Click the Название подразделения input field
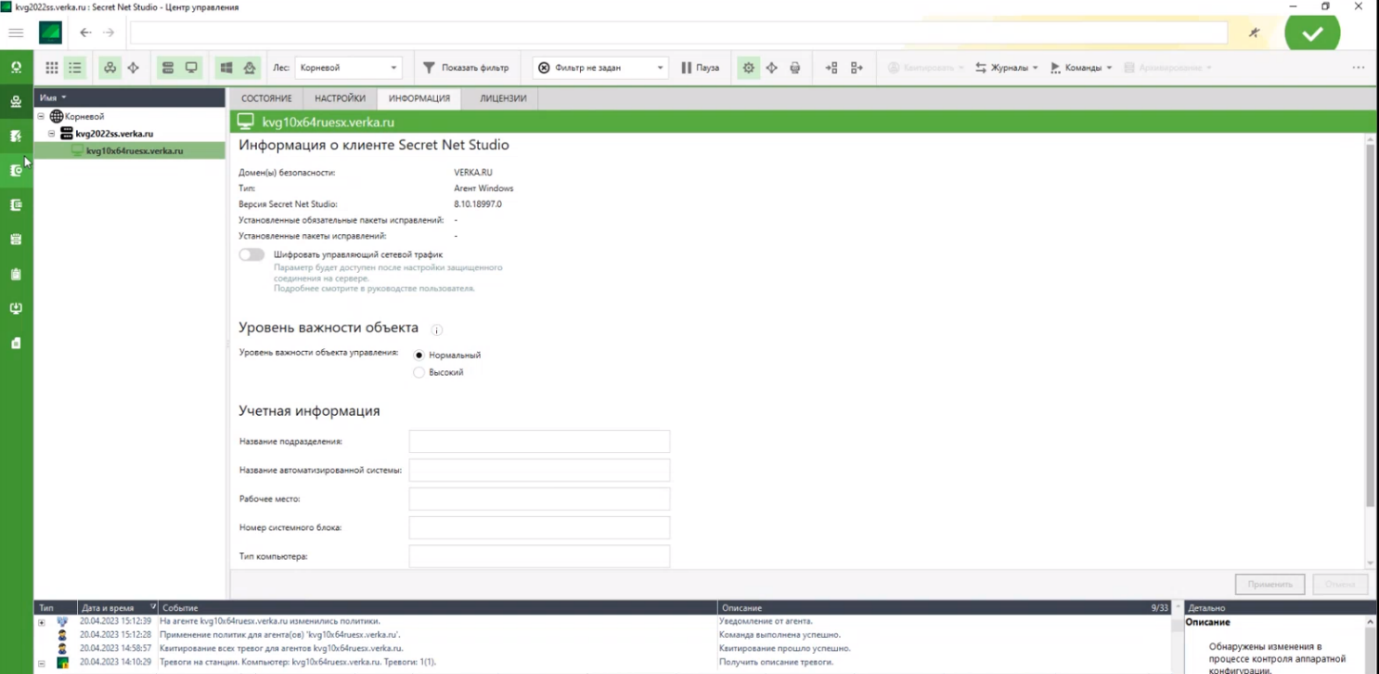 [539, 441]
